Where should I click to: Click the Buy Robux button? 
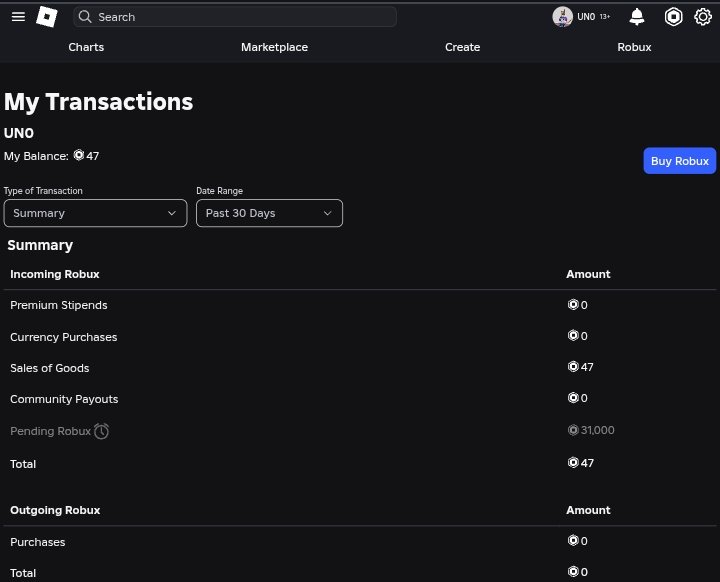coord(680,161)
